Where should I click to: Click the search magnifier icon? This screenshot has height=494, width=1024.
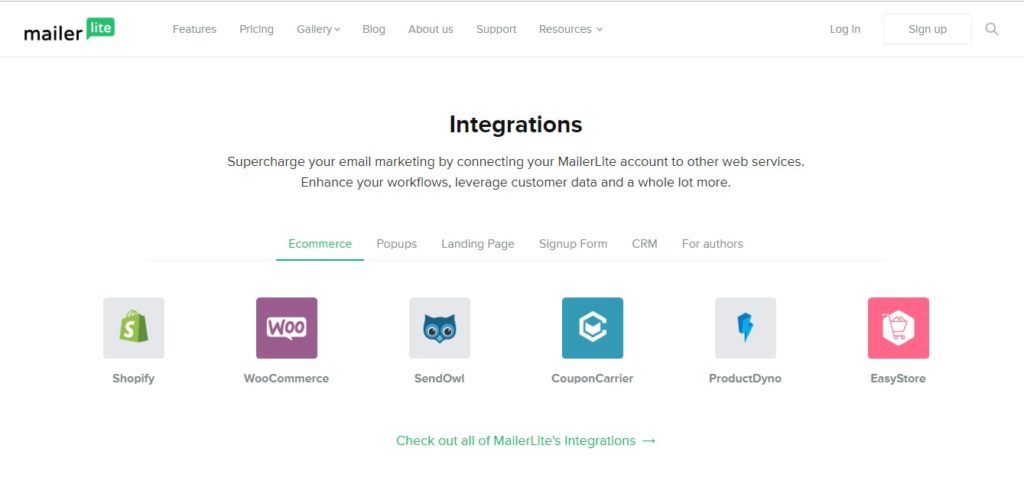pyautogui.click(x=992, y=29)
